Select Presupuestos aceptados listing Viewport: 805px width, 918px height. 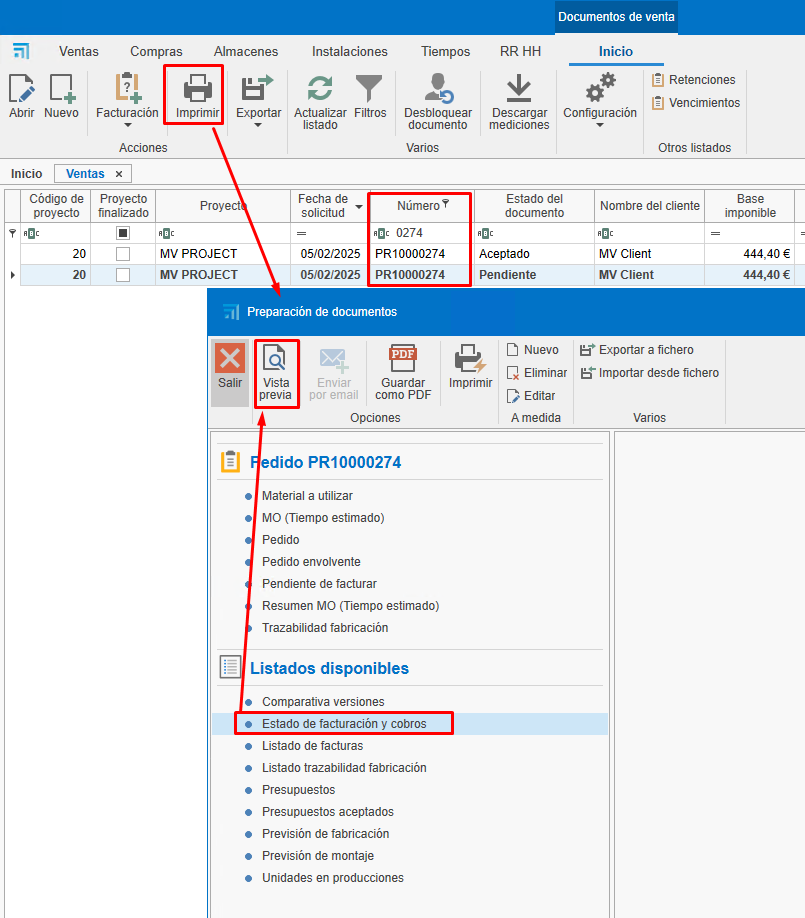pyautogui.click(x=328, y=812)
